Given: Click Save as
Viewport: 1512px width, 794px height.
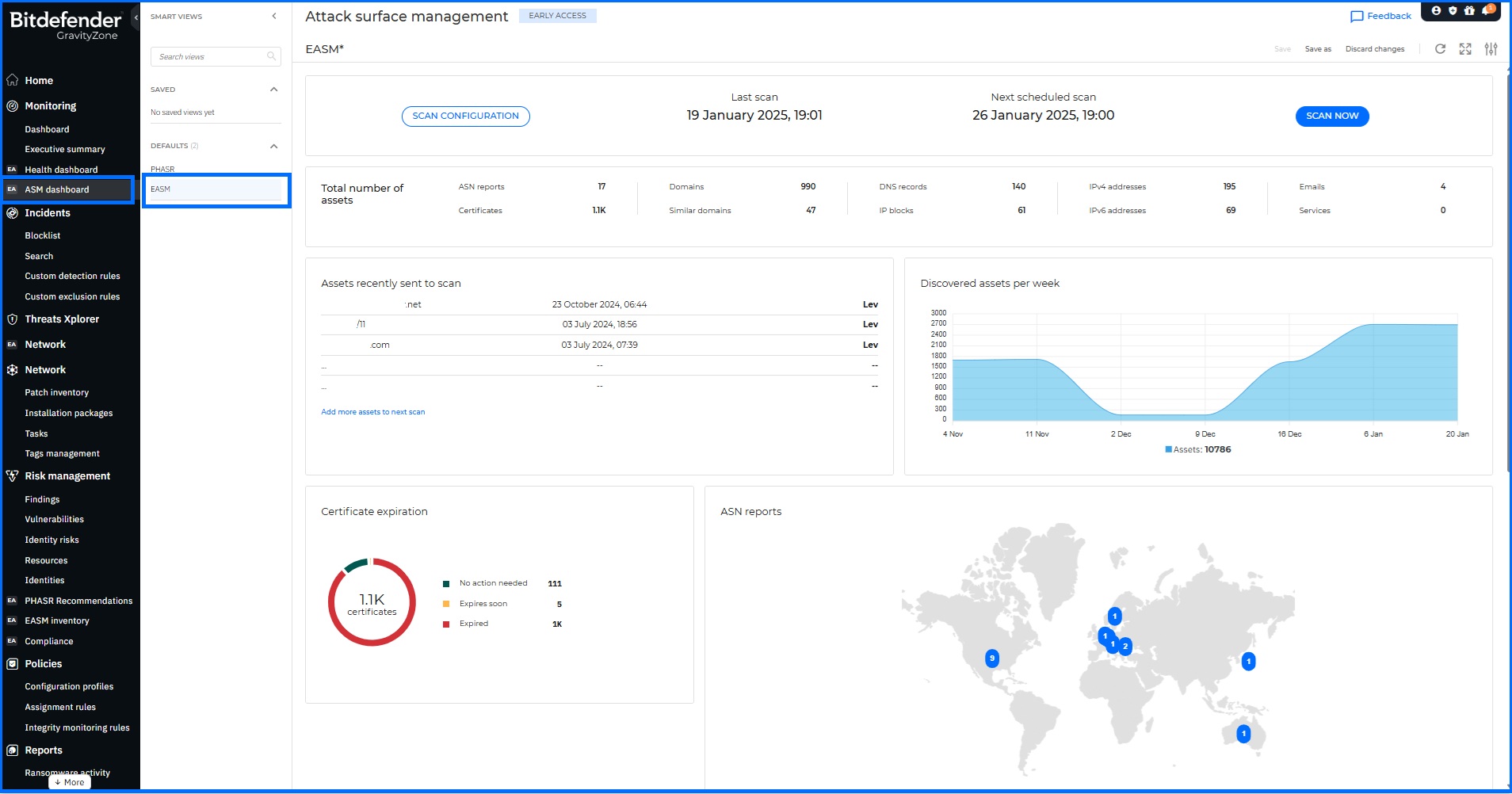Looking at the screenshot, I should (1318, 49).
